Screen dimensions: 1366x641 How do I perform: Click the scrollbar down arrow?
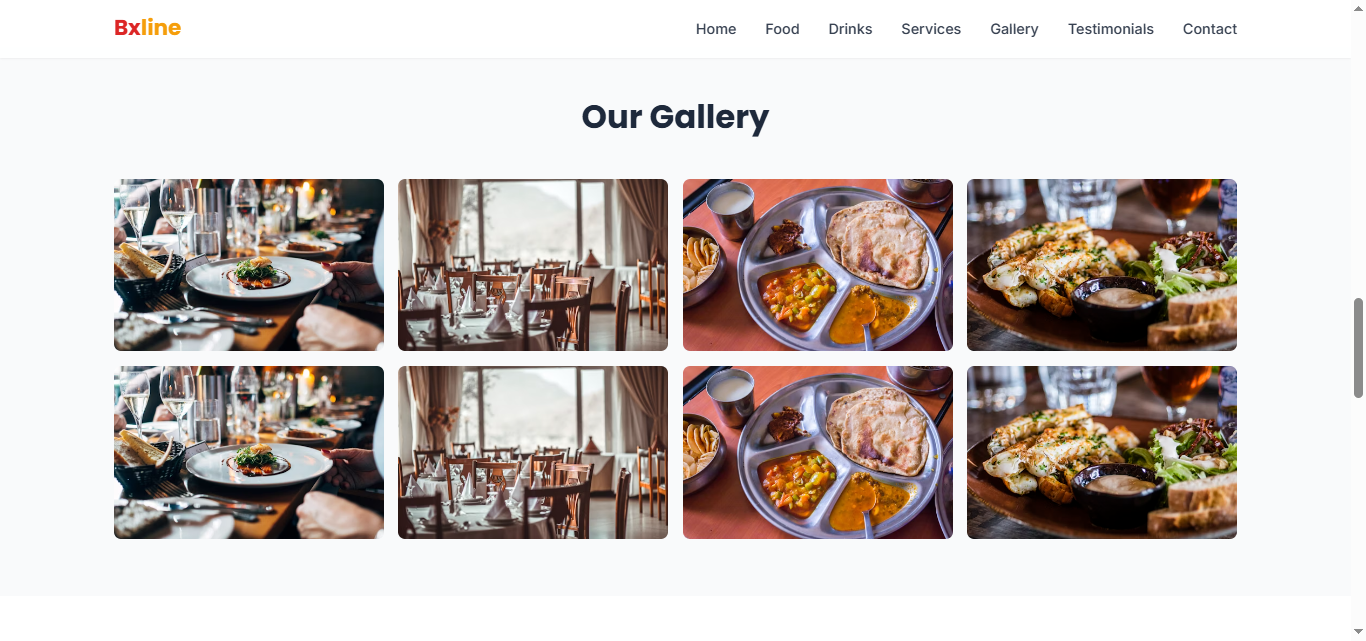pos(1358,633)
